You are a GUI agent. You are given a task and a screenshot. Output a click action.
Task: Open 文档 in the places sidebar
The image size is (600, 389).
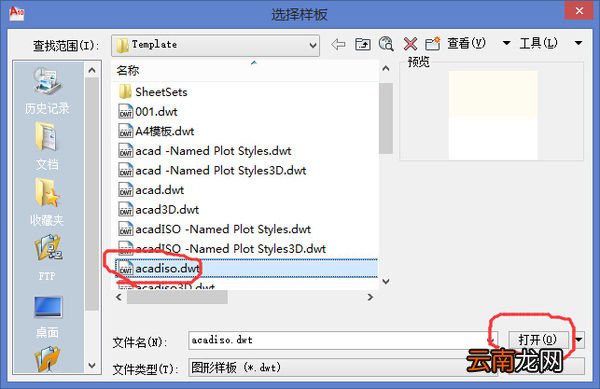pyautogui.click(x=47, y=146)
